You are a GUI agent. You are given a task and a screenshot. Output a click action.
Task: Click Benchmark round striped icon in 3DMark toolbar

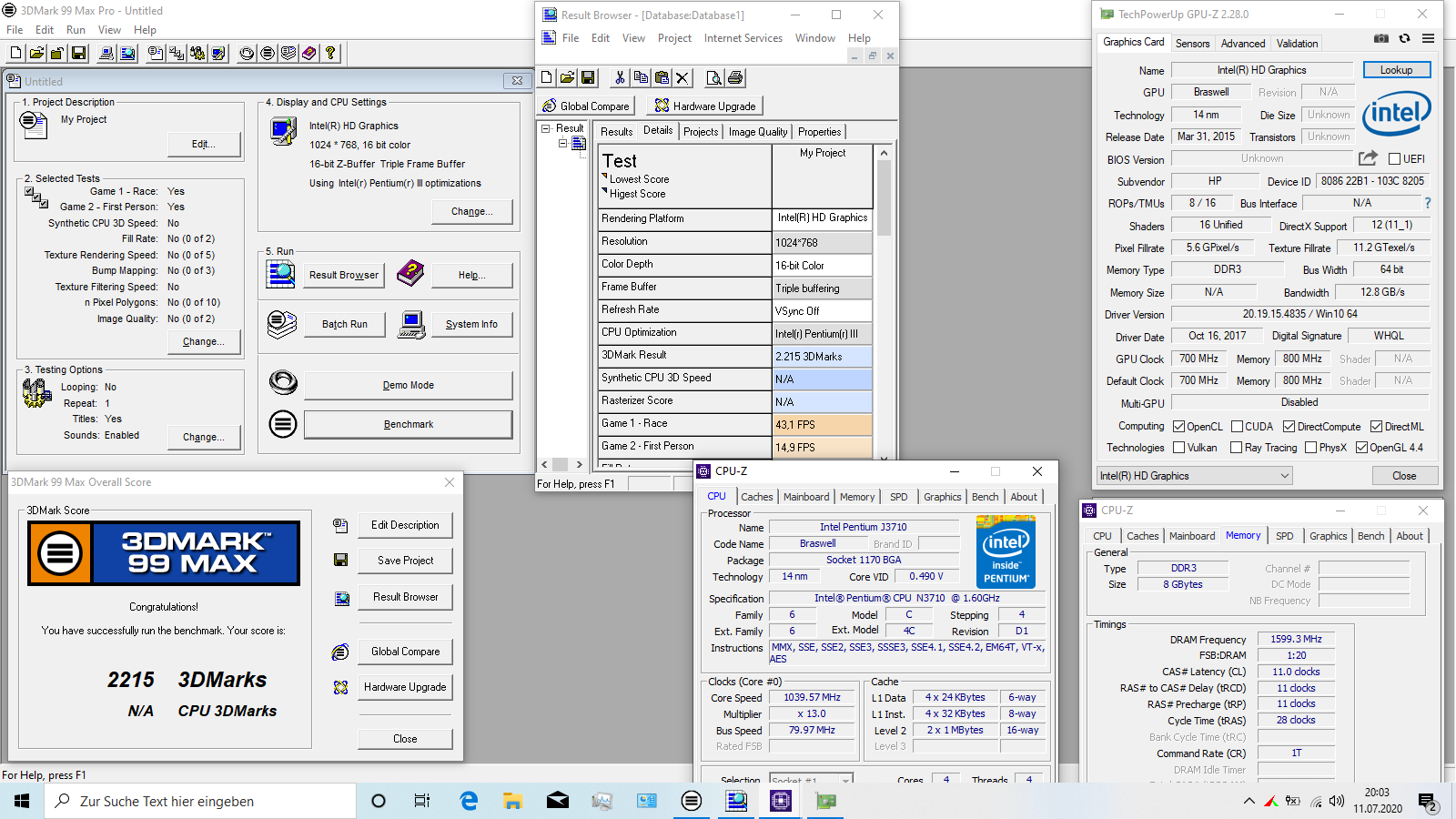(268, 54)
